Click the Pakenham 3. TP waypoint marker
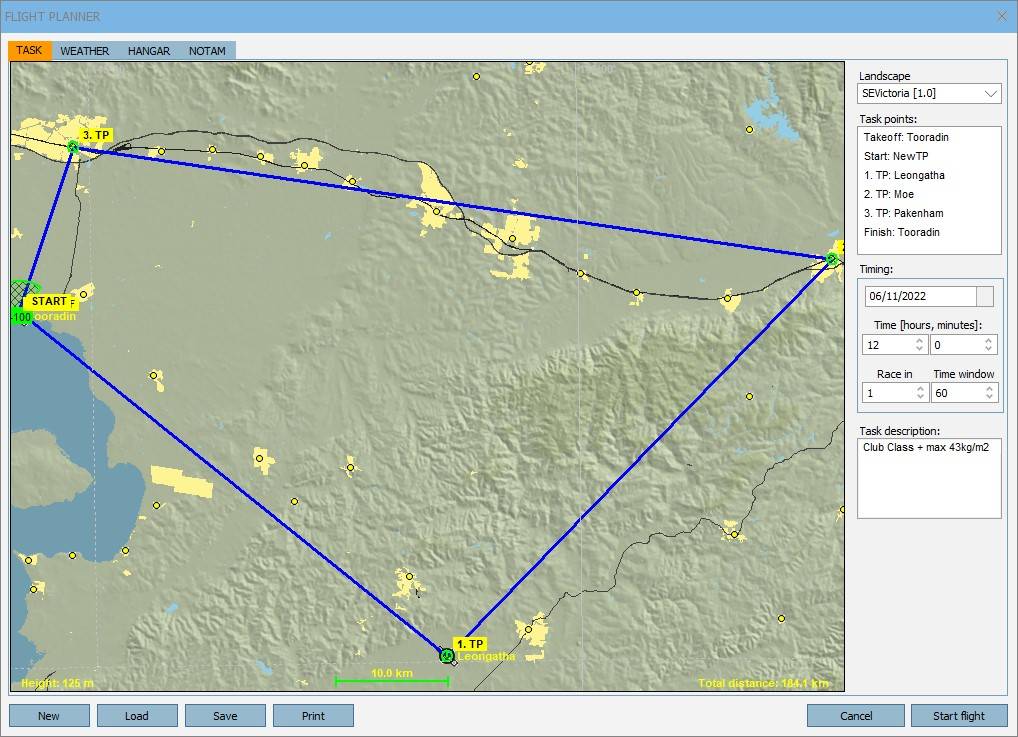 73,148
